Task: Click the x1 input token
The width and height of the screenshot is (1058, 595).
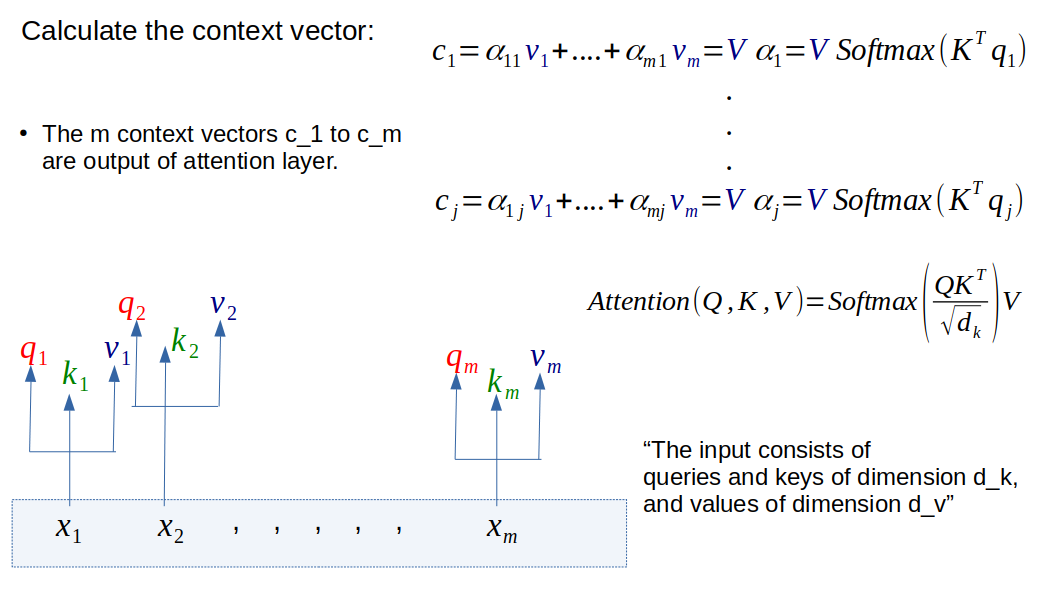Action: [x=69, y=528]
